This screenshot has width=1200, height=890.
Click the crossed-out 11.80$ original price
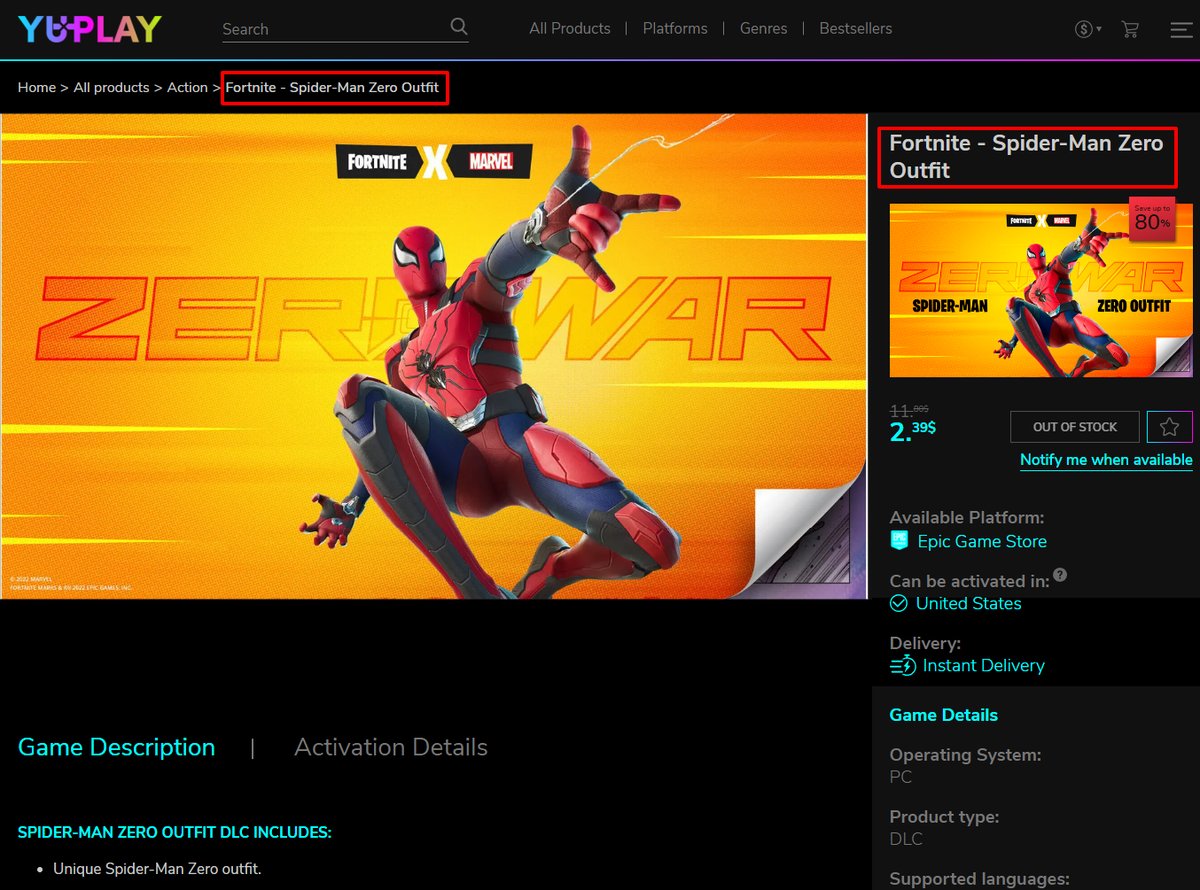coord(910,410)
